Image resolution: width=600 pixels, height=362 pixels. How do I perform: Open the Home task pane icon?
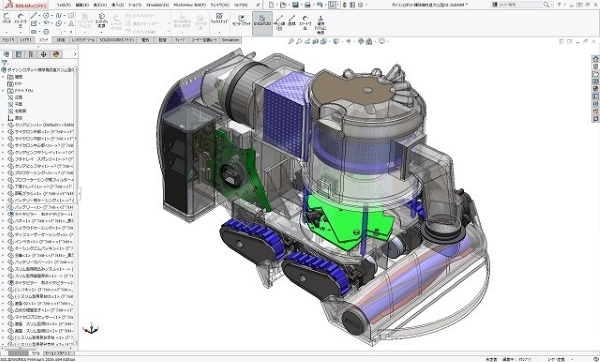tap(595, 59)
